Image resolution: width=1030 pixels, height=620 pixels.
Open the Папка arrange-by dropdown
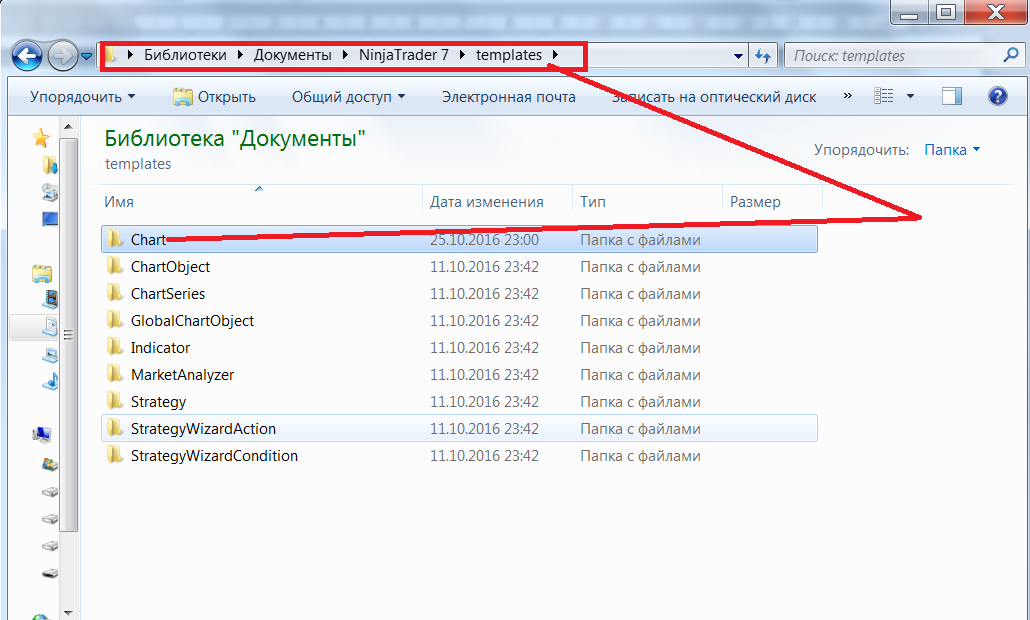tap(952, 150)
